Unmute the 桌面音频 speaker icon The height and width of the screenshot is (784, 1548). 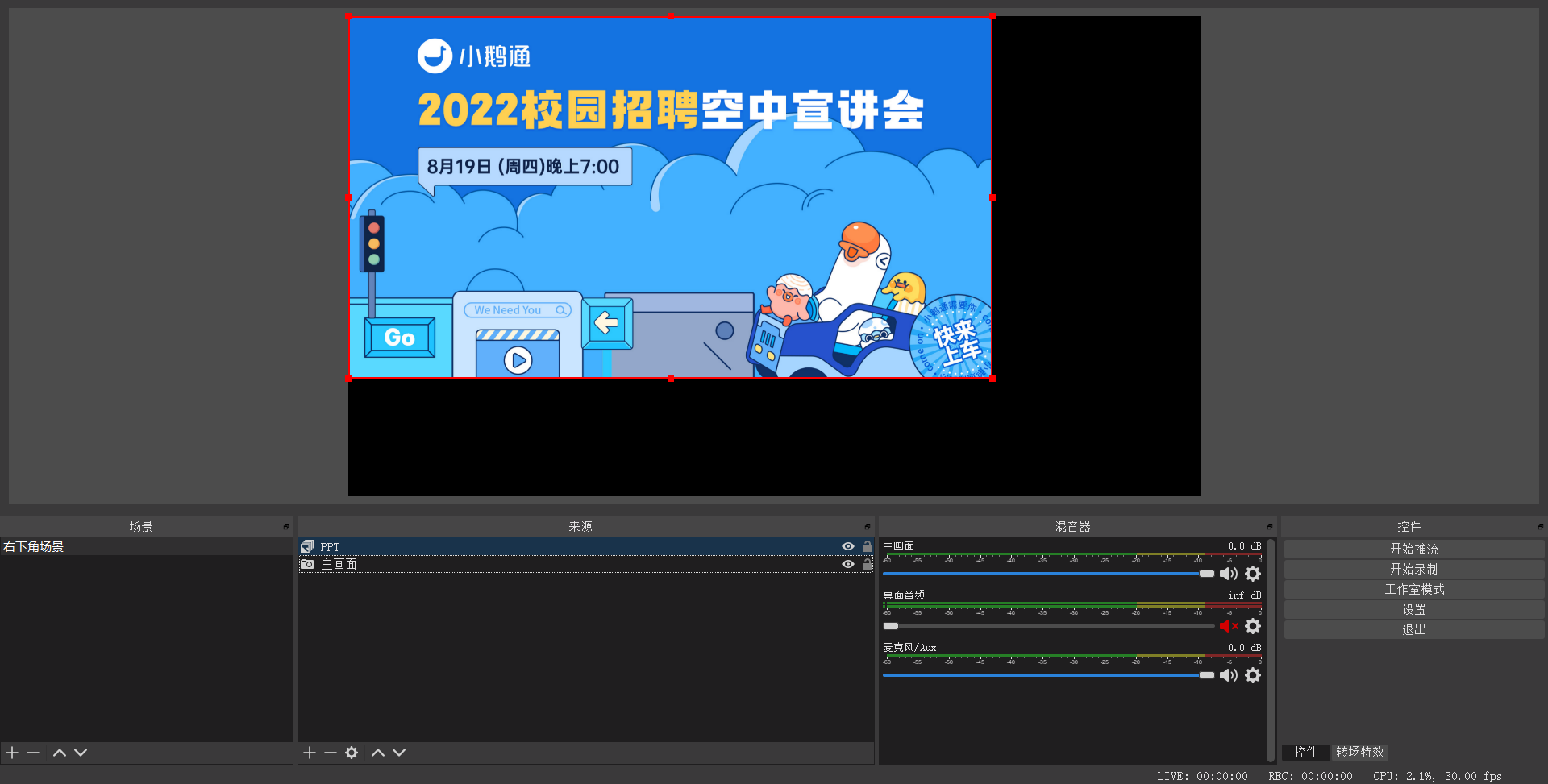[x=1229, y=626]
